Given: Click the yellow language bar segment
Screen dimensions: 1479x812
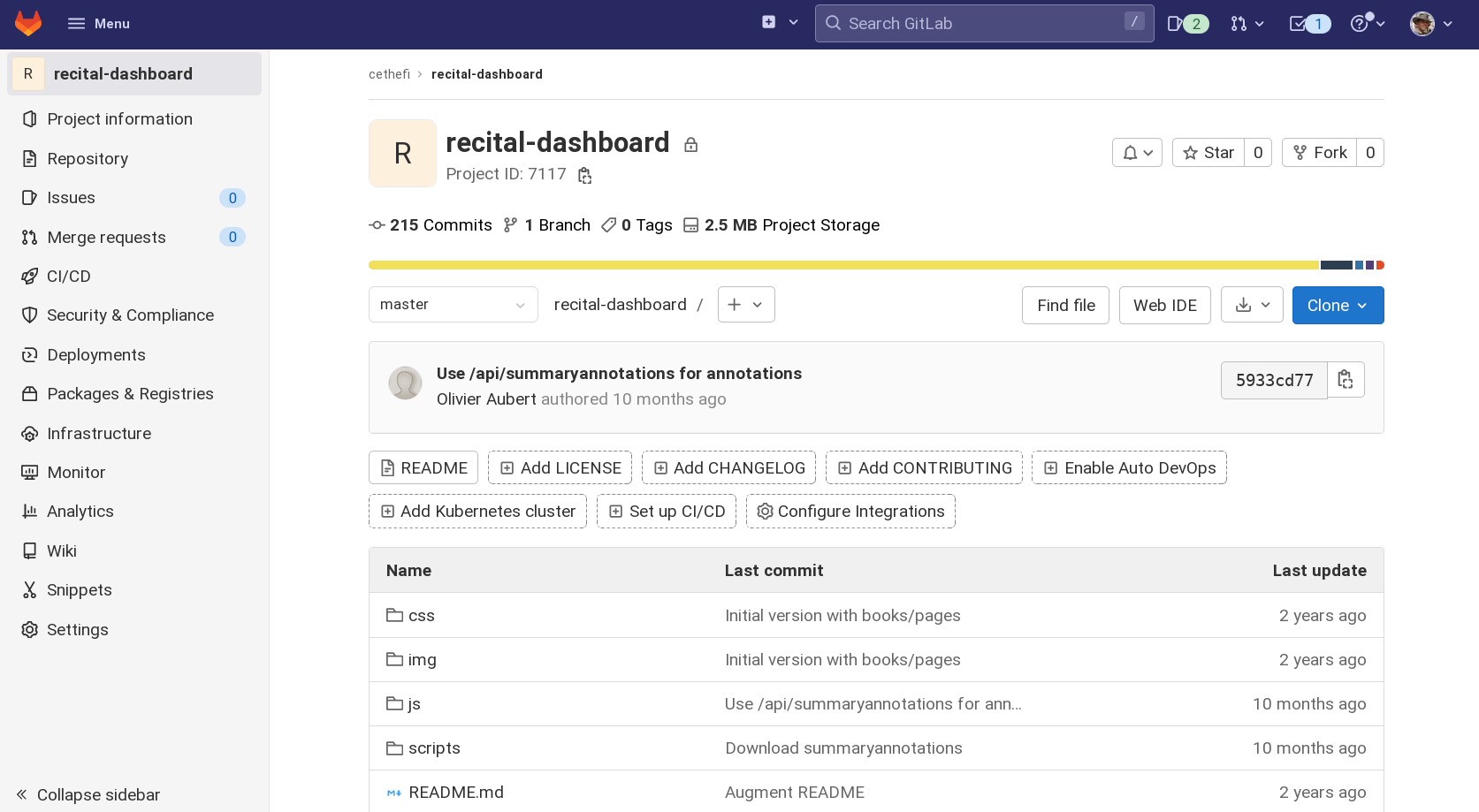Looking at the screenshot, I should click(843, 265).
